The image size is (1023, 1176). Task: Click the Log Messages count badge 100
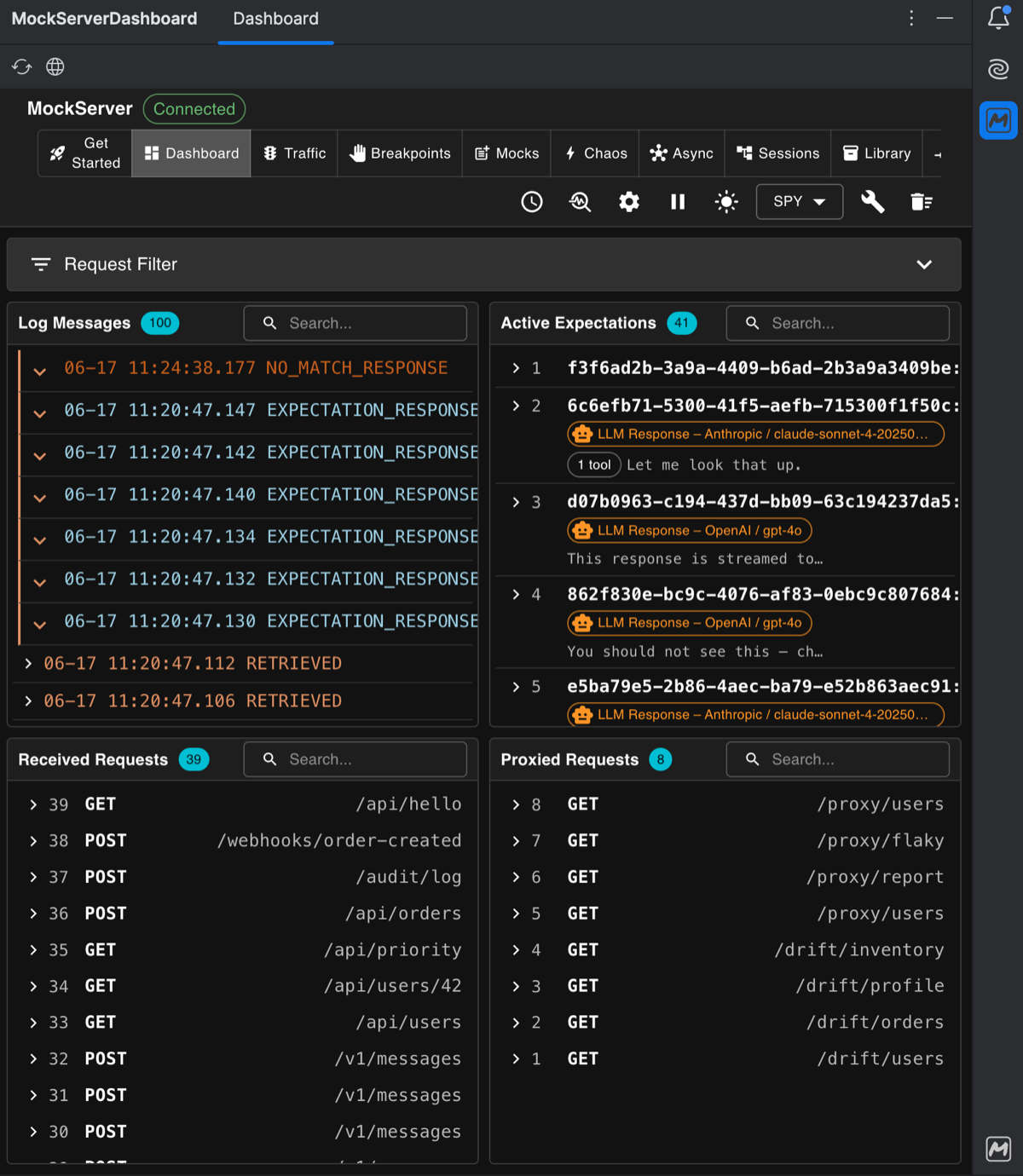pos(160,323)
